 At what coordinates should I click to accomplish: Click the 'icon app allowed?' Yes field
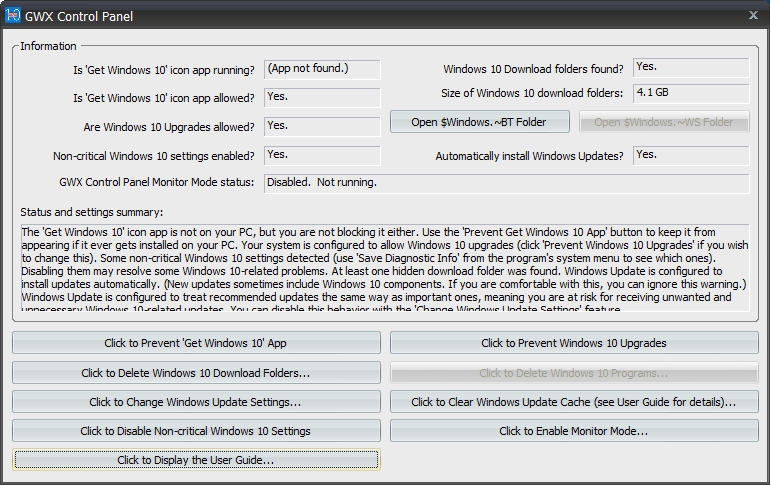click(322, 97)
